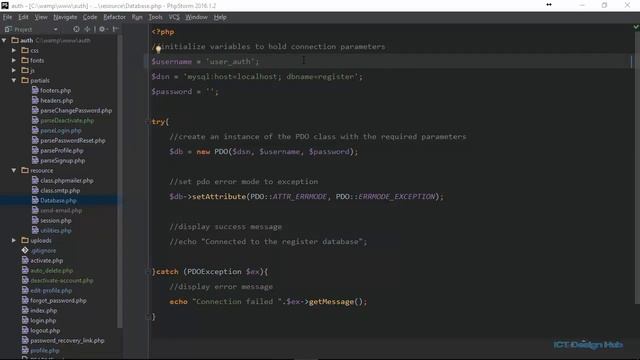Click the $username code line
This screenshot has height=360, width=640.
[205, 62]
